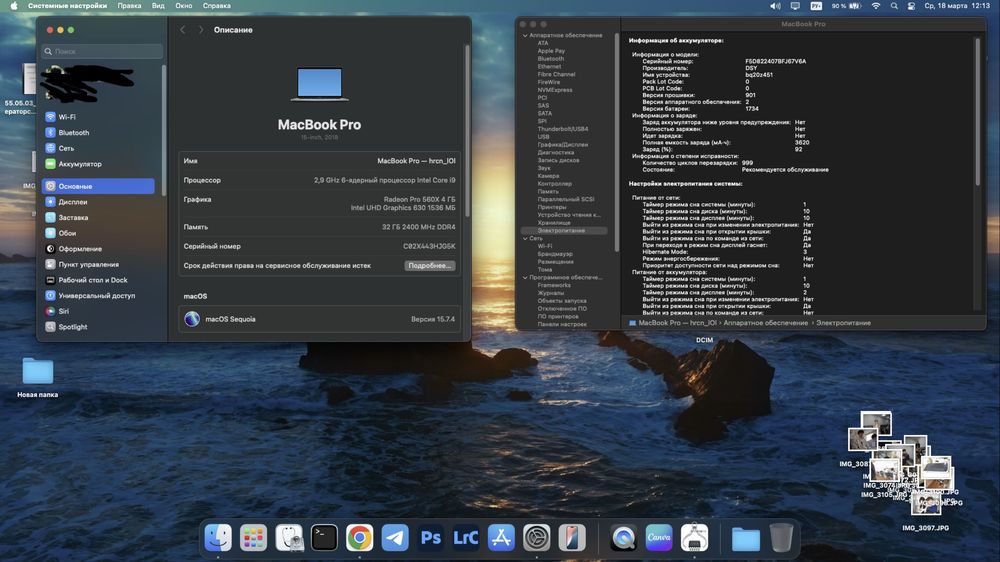
Task: Open Рабочий стол и Dock settings
Action: 98,280
